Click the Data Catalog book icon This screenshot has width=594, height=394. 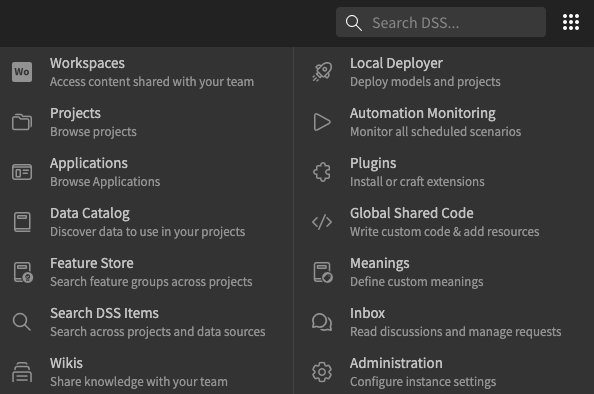click(x=22, y=222)
